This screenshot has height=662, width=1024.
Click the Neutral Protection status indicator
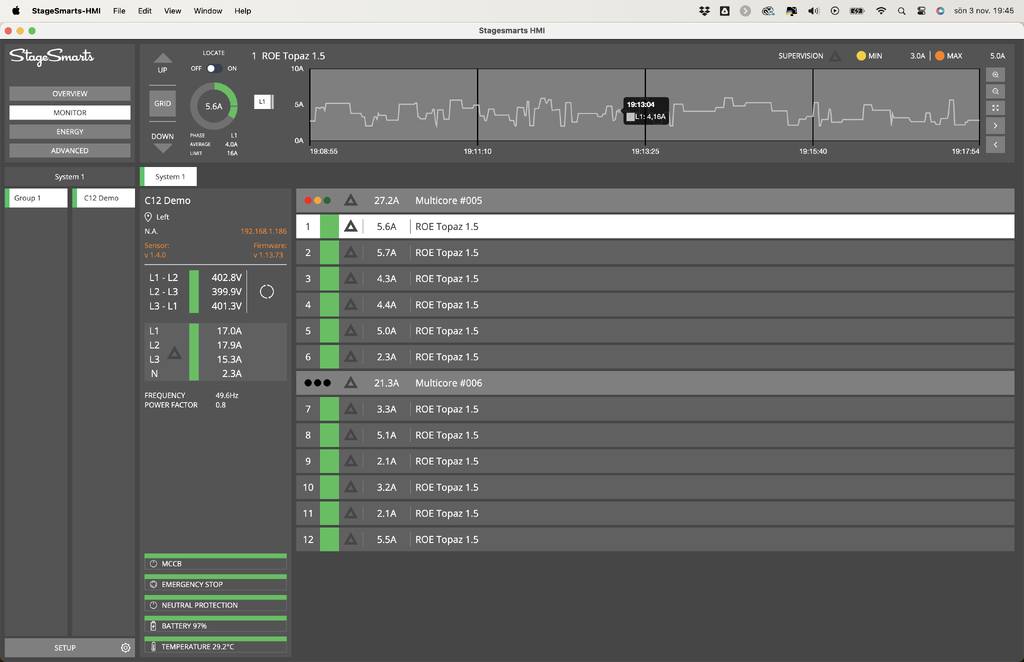coord(216,604)
